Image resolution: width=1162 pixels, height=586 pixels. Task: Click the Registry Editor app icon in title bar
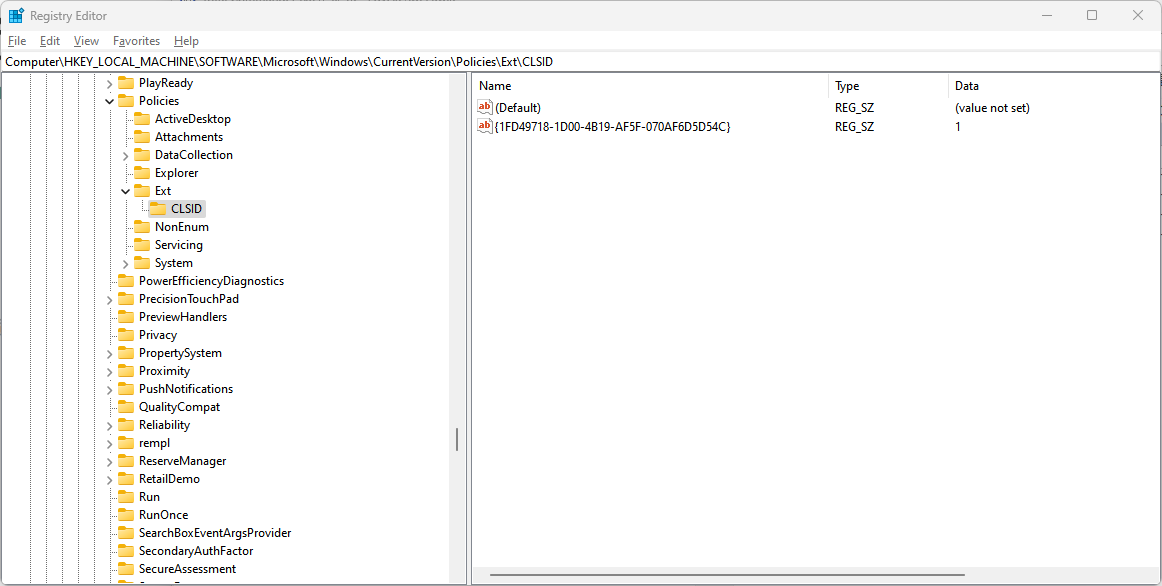point(16,16)
